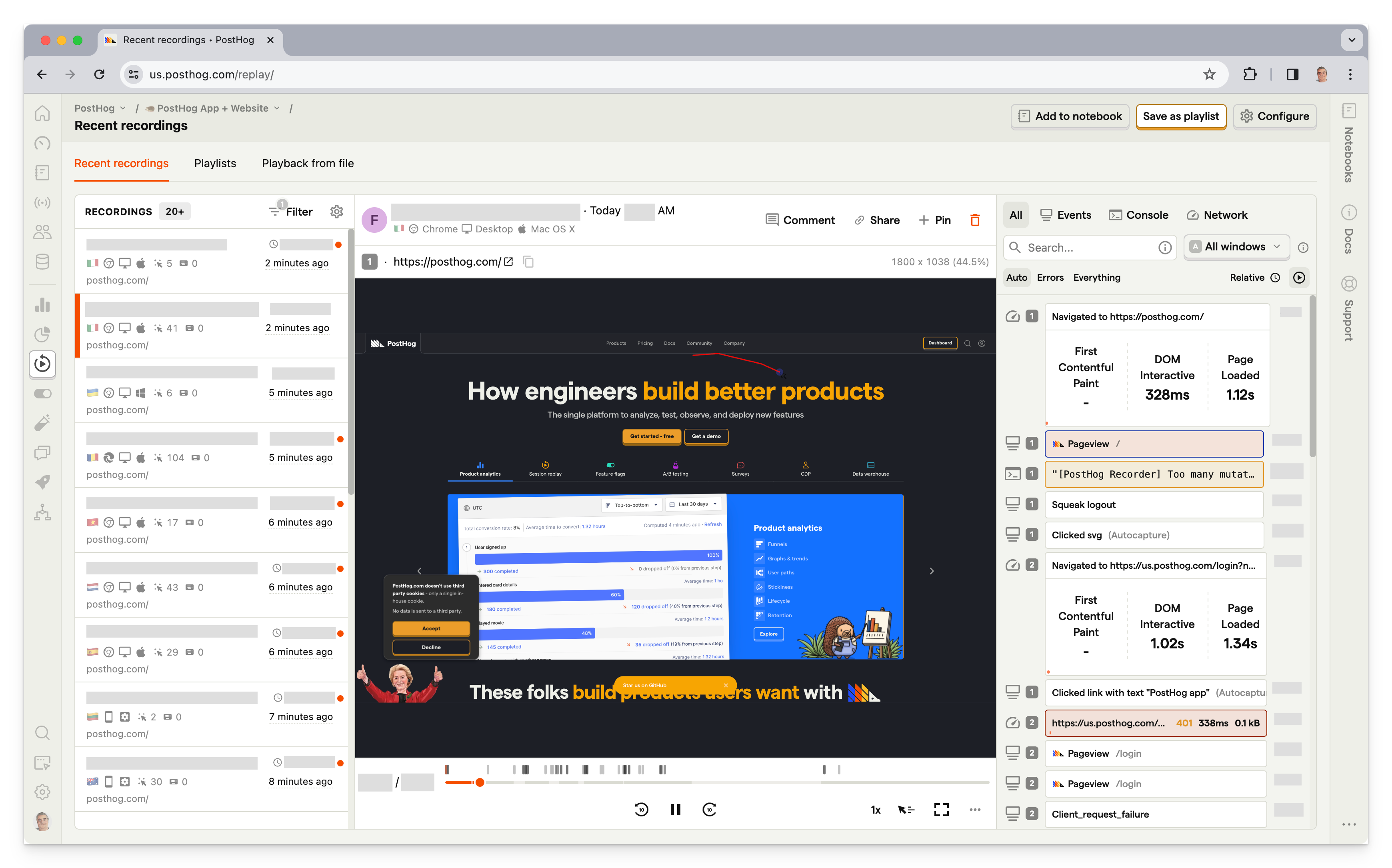
Task: Open player more options ellipsis menu
Action: click(x=975, y=810)
